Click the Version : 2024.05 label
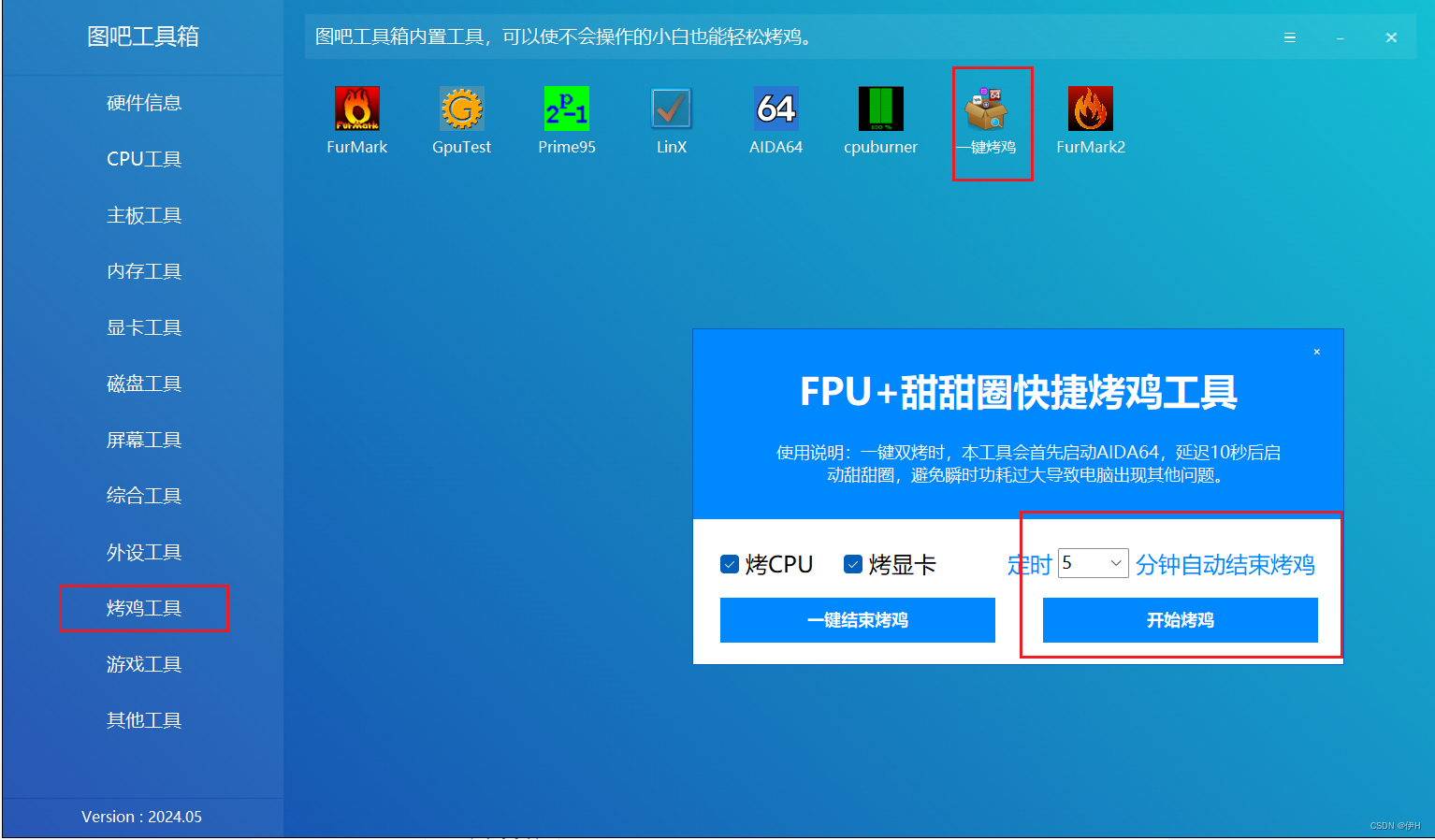 tap(141, 817)
